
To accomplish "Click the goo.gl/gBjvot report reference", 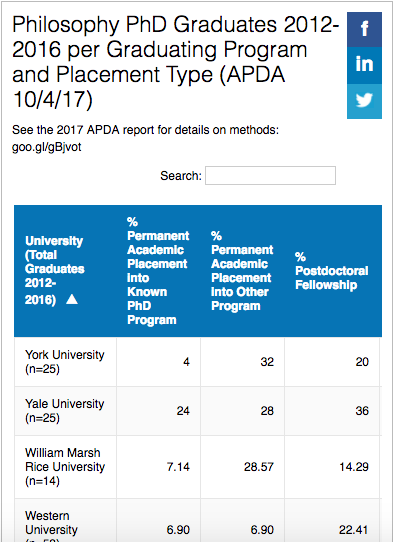I will (47, 148).
